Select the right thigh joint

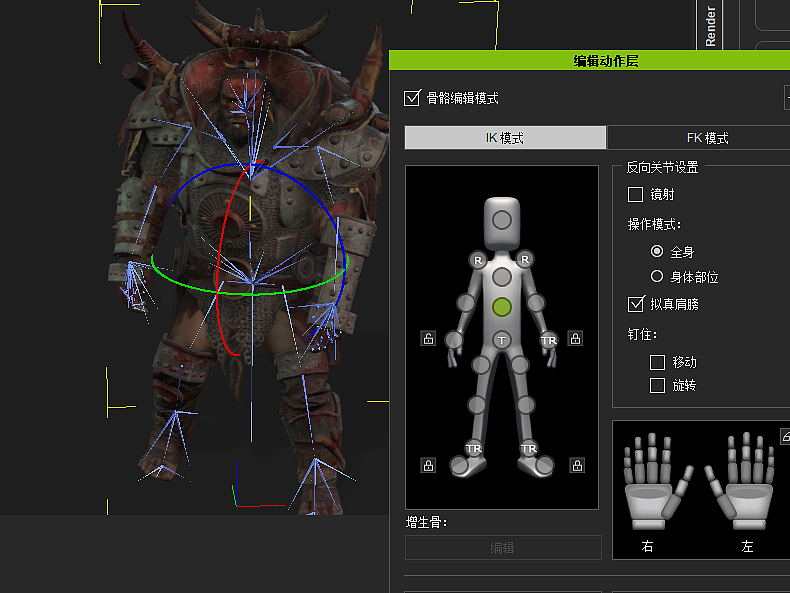click(481, 364)
